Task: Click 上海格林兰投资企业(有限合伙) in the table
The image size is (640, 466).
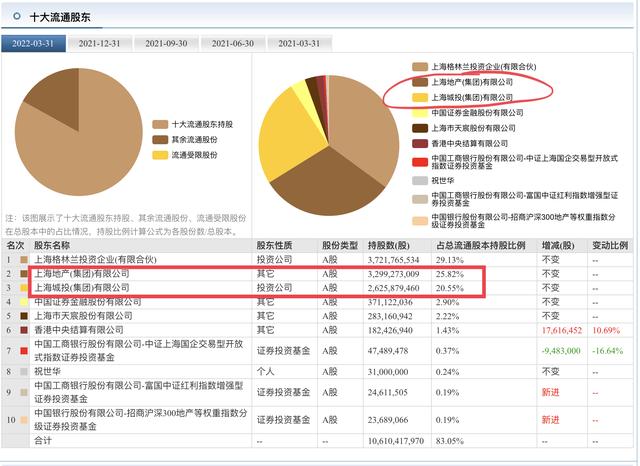Action: tap(95, 260)
